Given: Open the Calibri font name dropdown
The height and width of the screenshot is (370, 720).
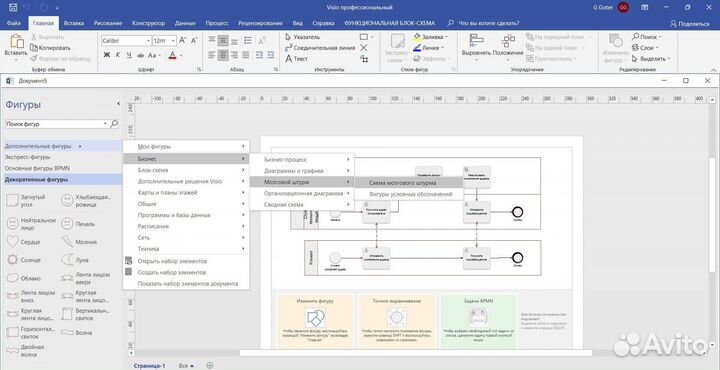Looking at the screenshot, I should [x=148, y=40].
